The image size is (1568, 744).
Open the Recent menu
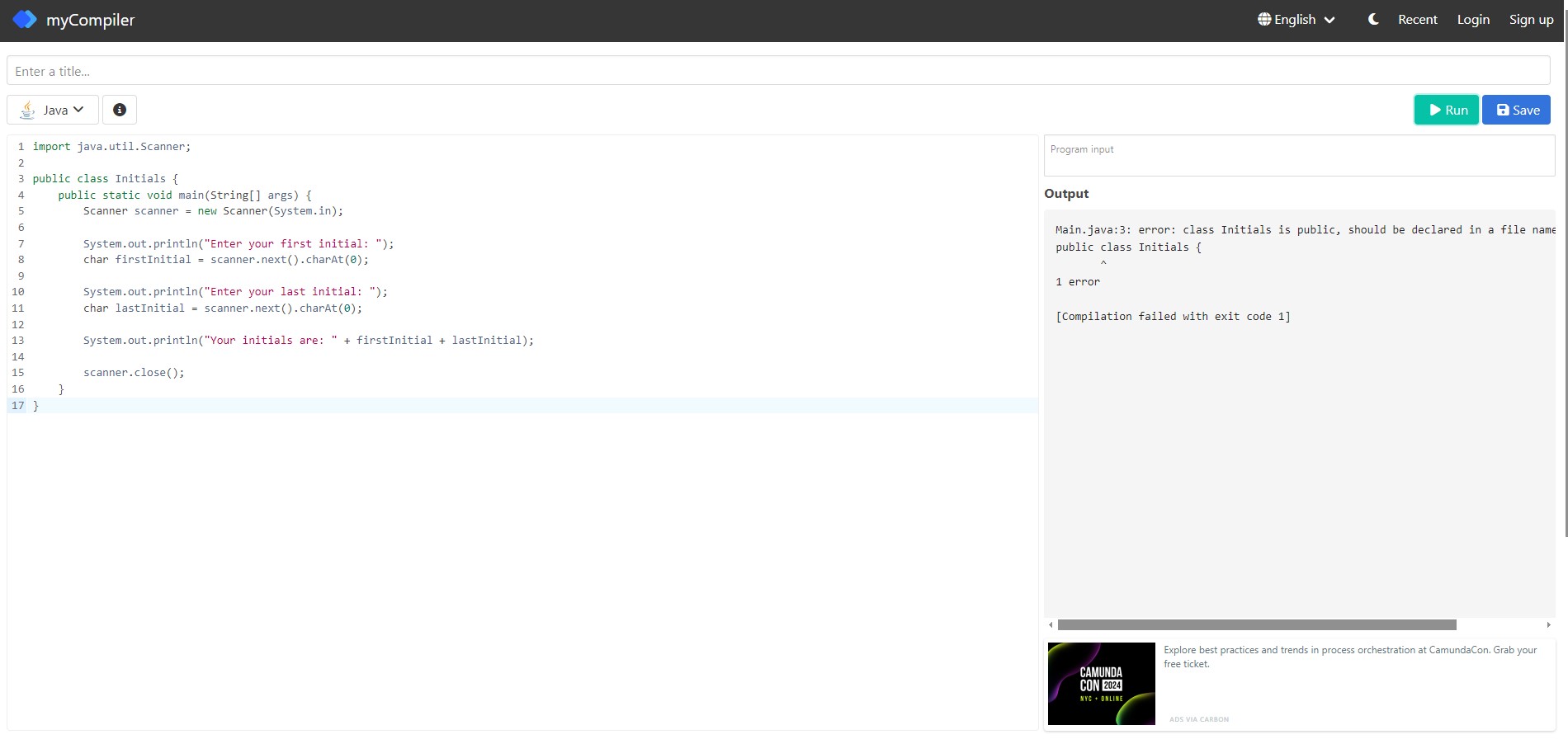pos(1417,19)
